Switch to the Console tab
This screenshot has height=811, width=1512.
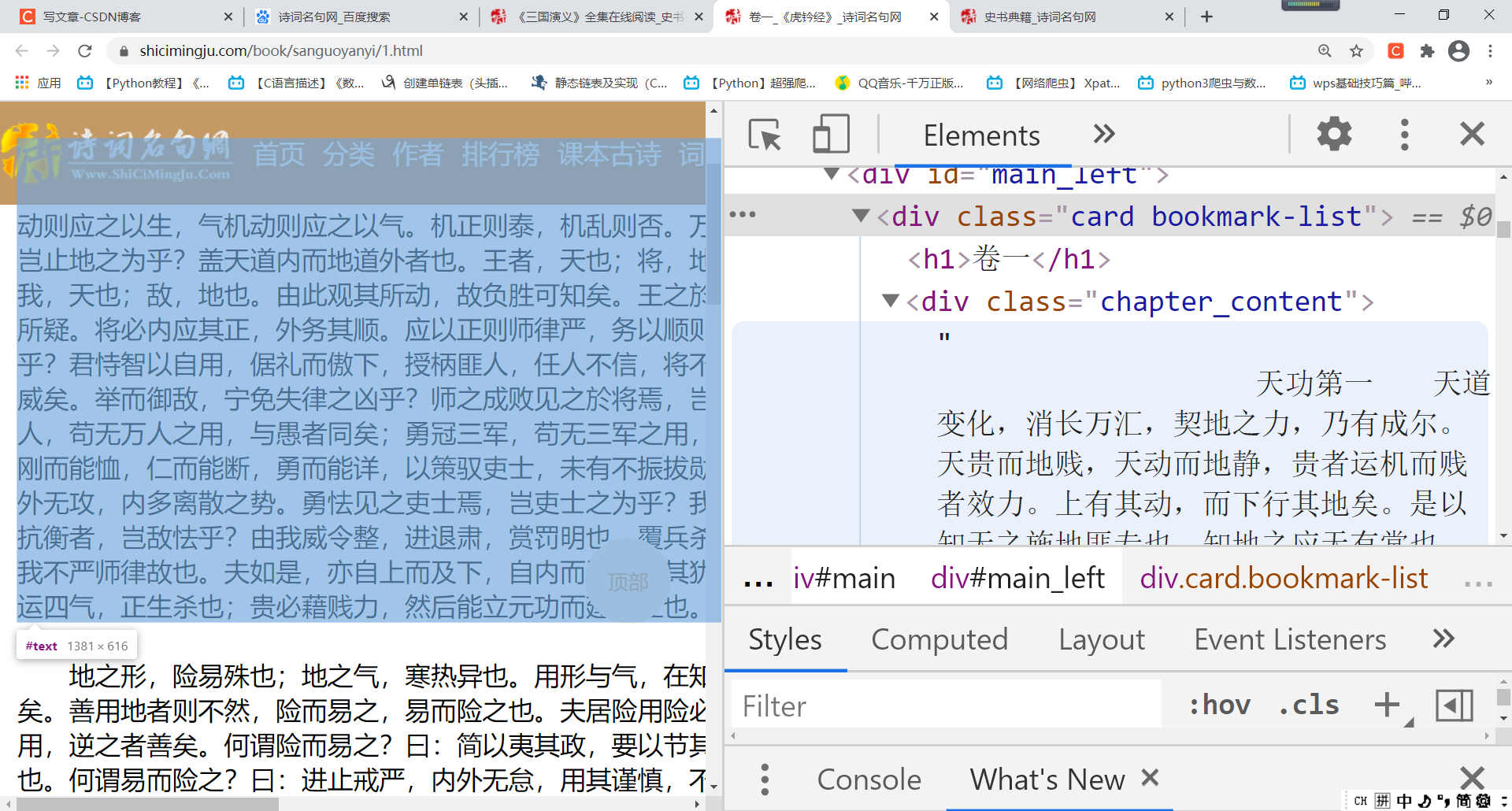[869, 779]
